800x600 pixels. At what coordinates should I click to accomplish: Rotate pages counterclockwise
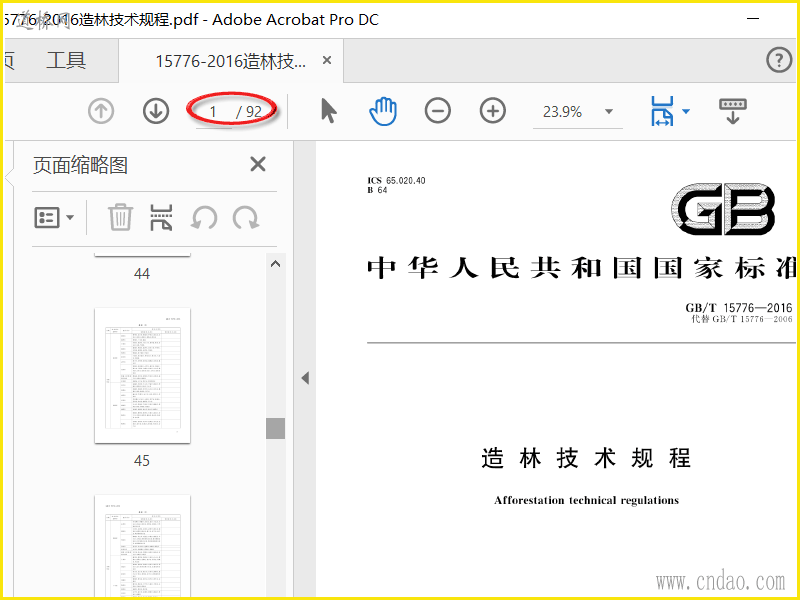pyautogui.click(x=204, y=218)
